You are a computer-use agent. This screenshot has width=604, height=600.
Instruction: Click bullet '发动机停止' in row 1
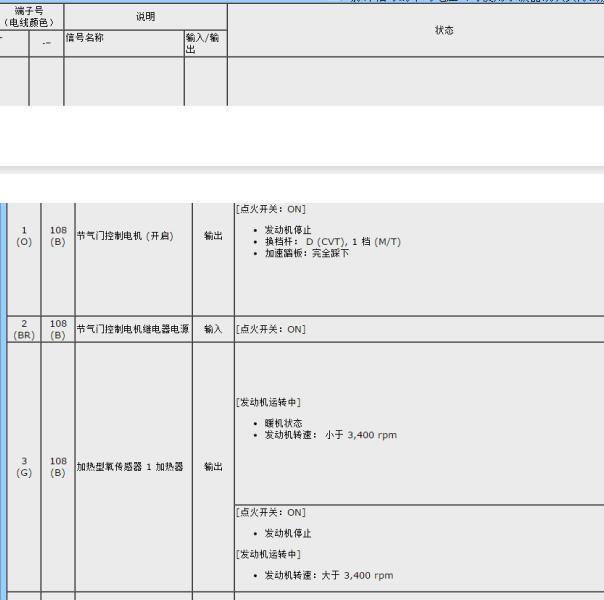pyautogui.click(x=288, y=230)
